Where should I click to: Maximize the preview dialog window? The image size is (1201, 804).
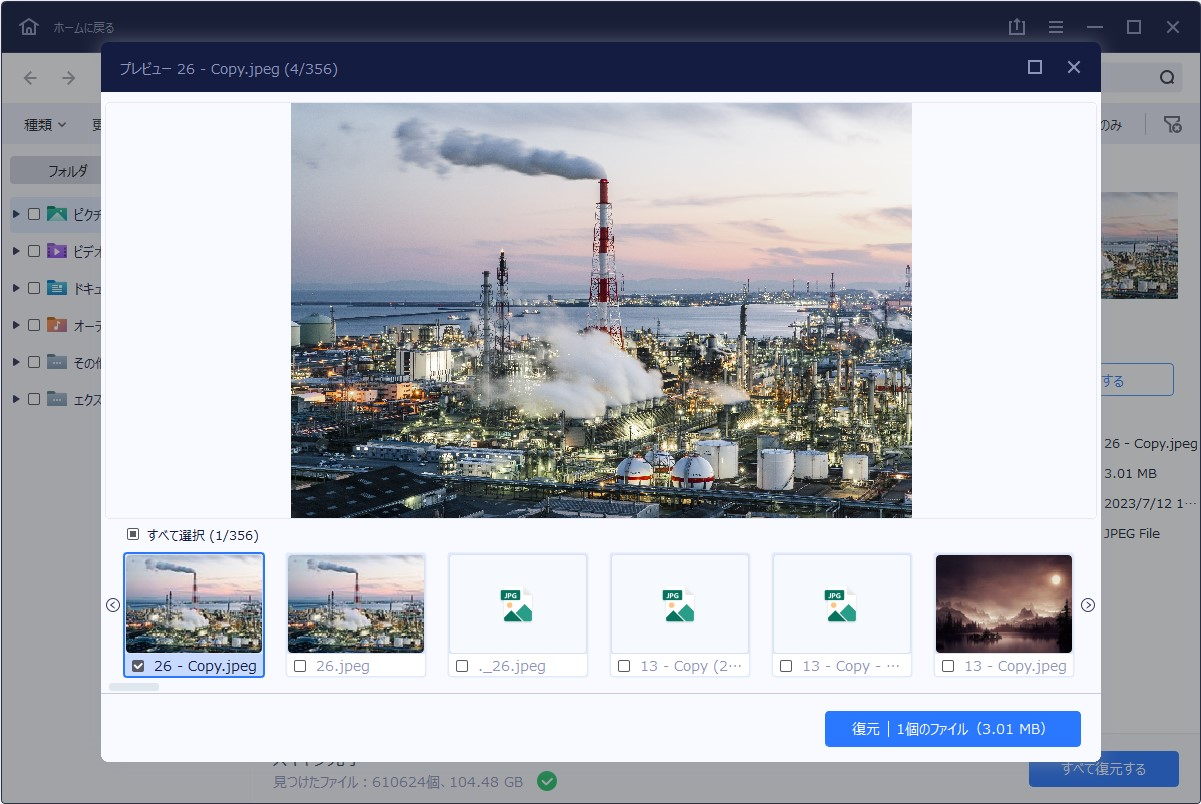1035,67
